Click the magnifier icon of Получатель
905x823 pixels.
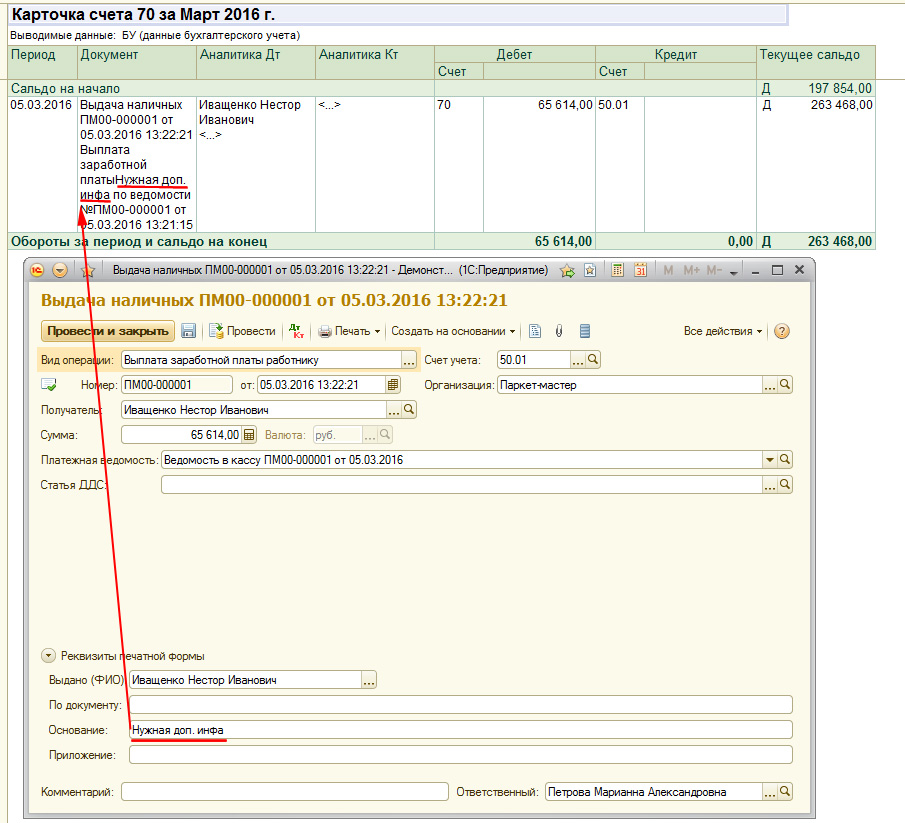click(x=409, y=410)
